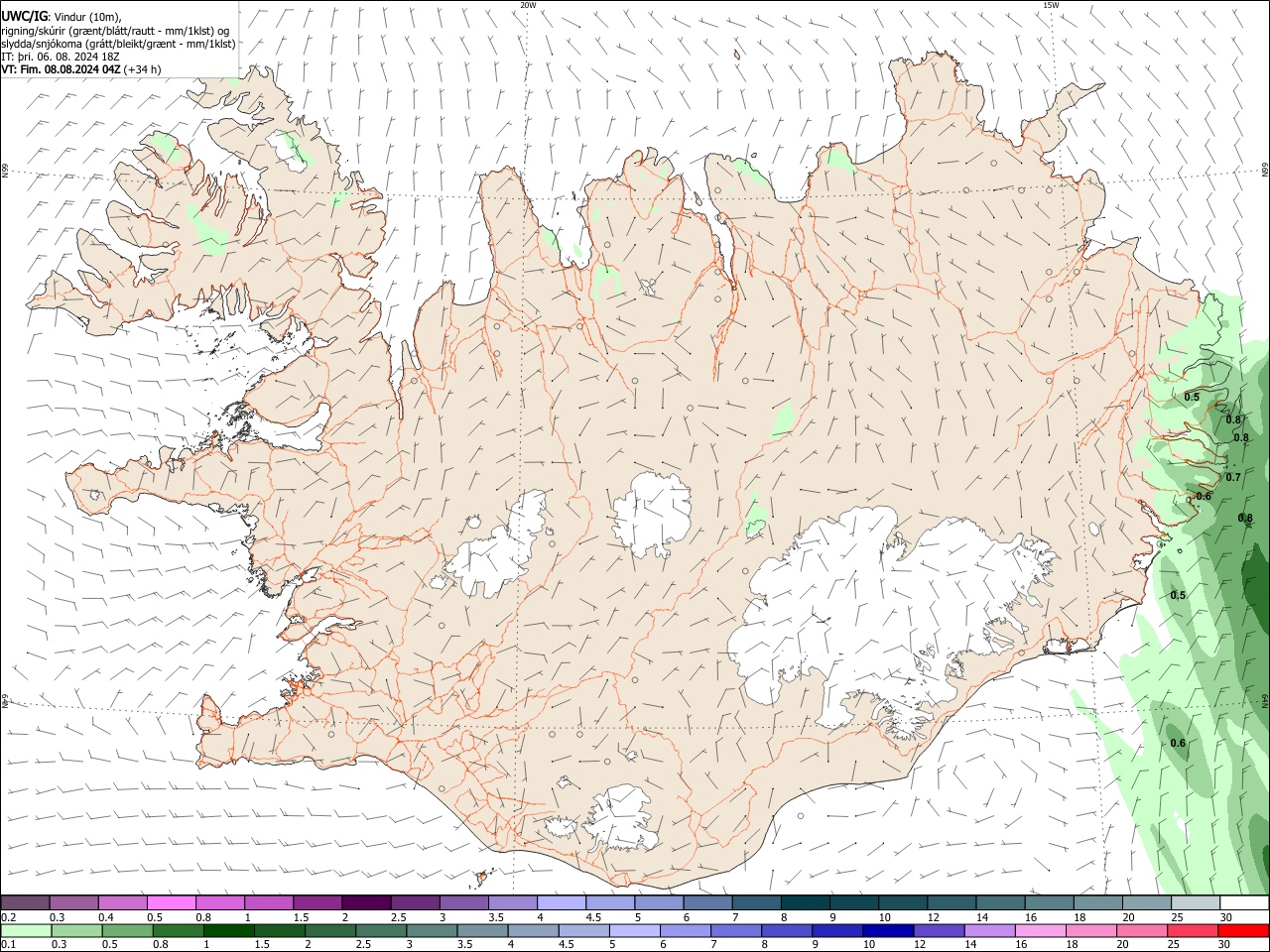Screen dimensions: 1270x952
Task: Click the 15W longitude label
Action: (x=1051, y=5)
